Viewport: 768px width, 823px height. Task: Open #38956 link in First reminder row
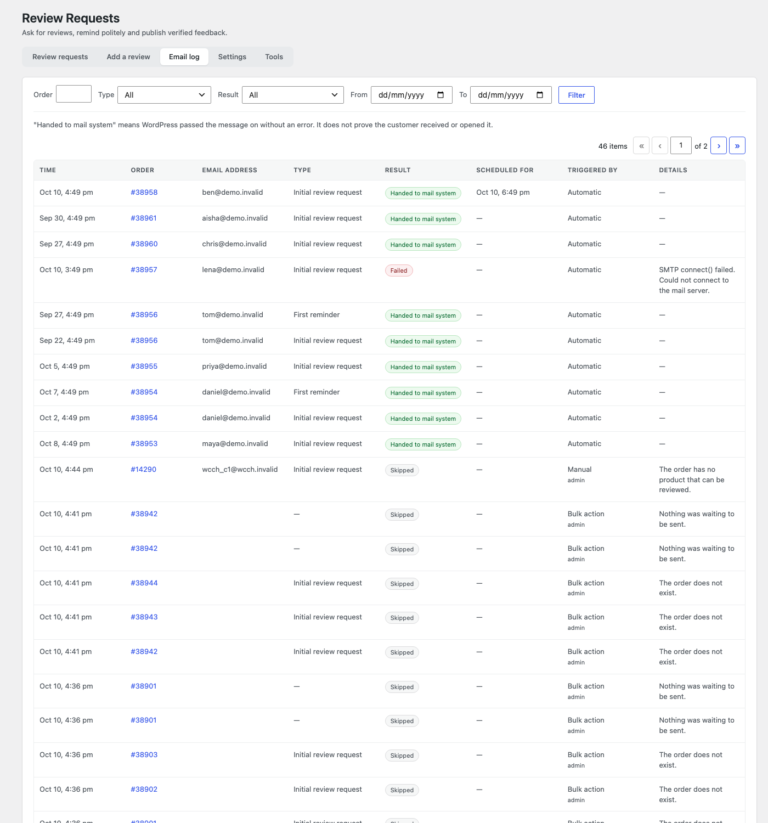pos(144,315)
